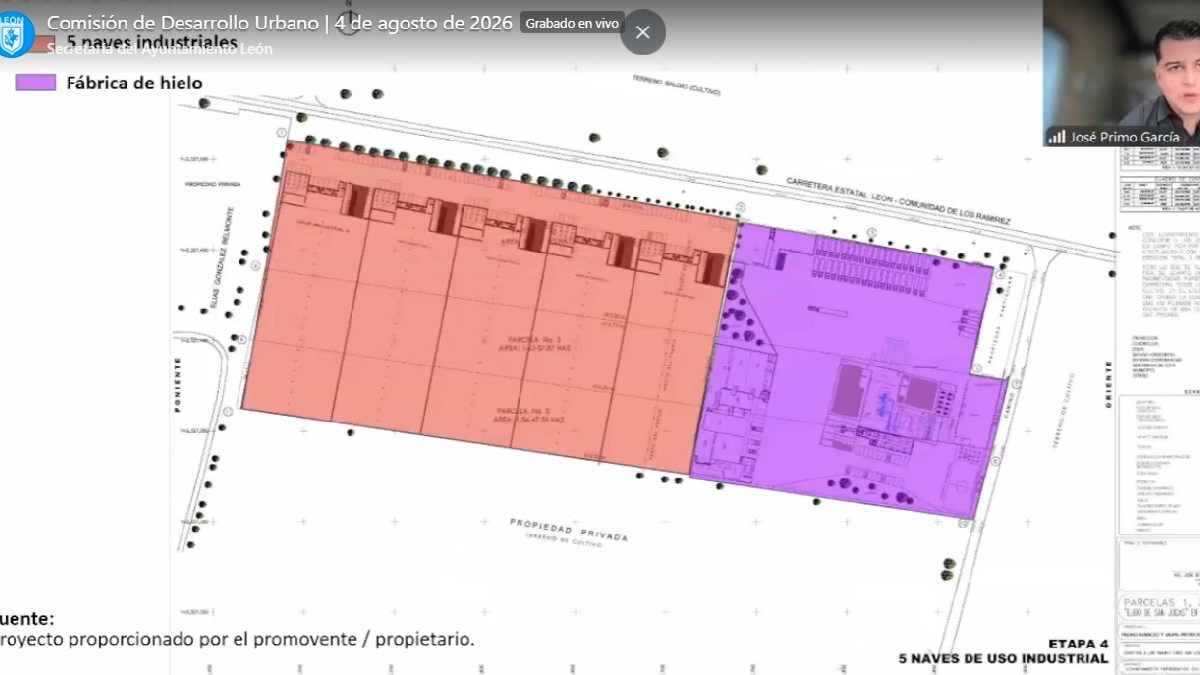
Task: Click the 'PROPIEDAD PRIVADA' label below the plots
Action: [x=569, y=529]
